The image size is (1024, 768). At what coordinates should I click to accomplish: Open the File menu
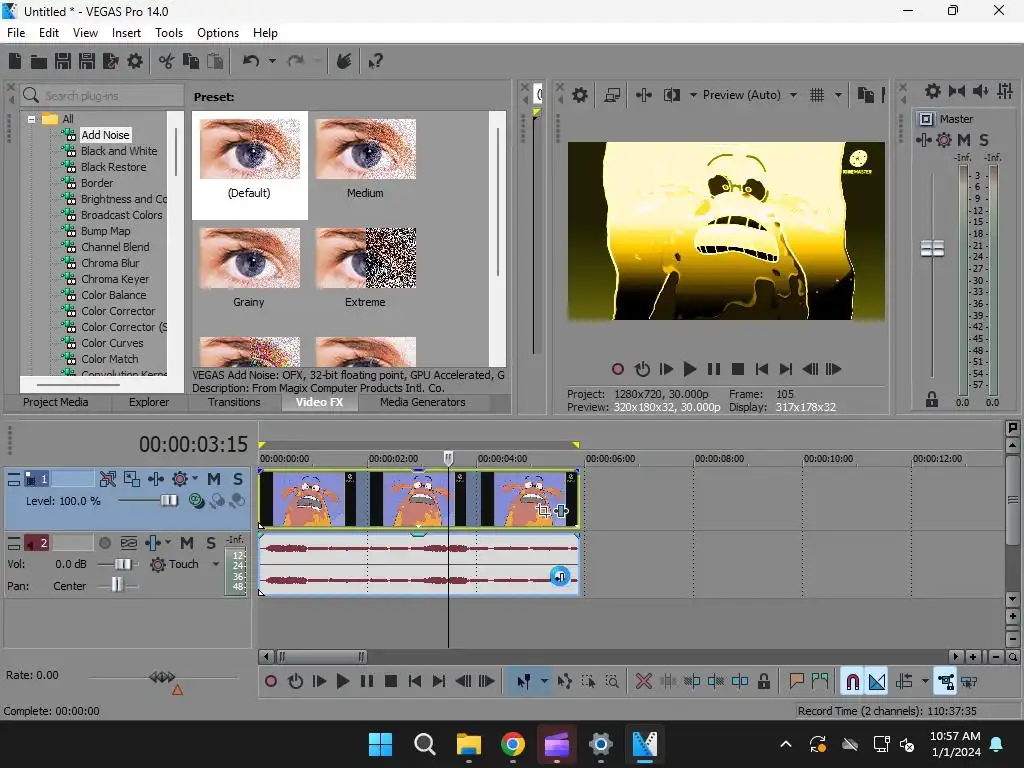point(16,33)
